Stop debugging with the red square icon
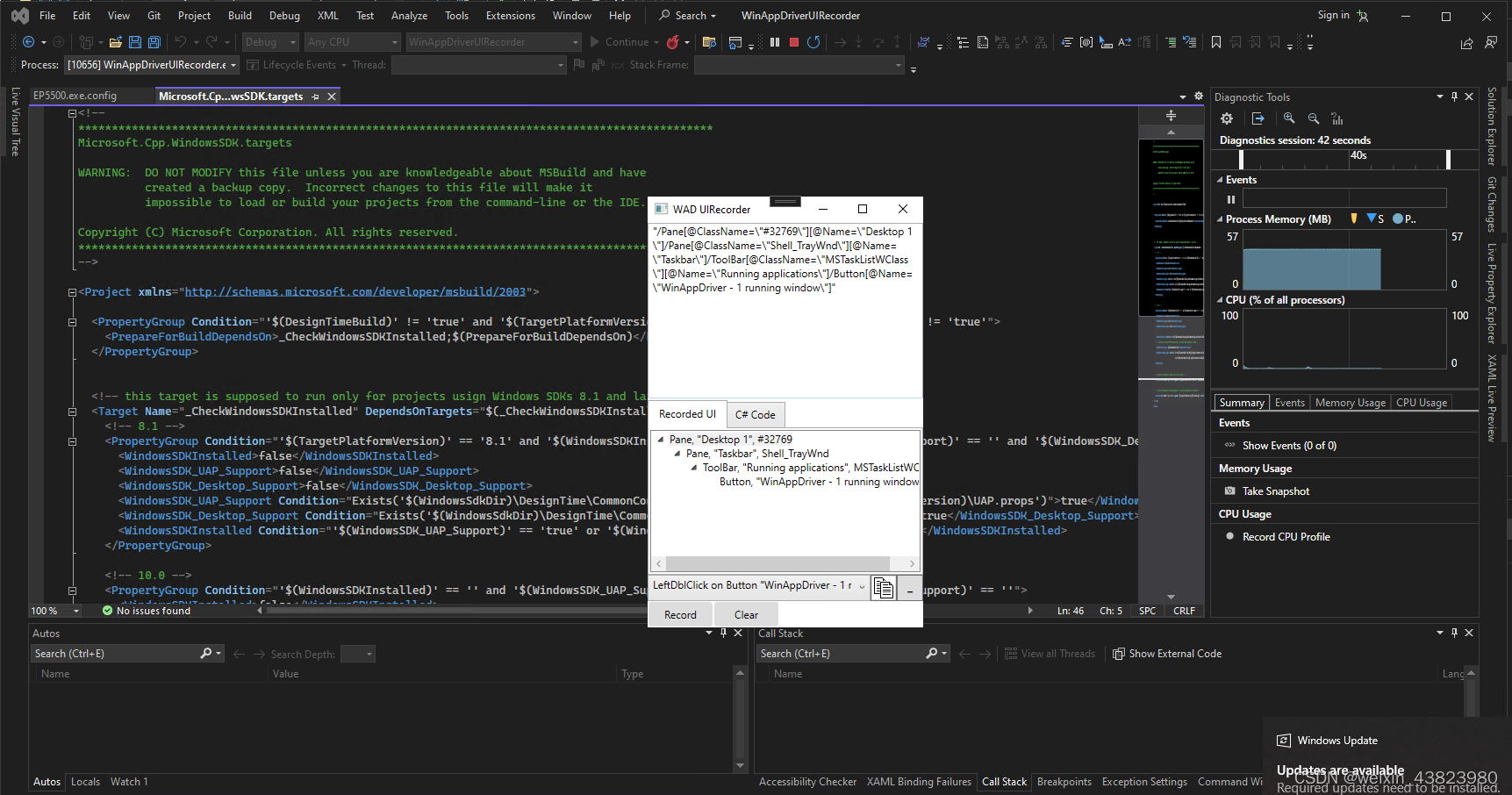 pos(792,41)
